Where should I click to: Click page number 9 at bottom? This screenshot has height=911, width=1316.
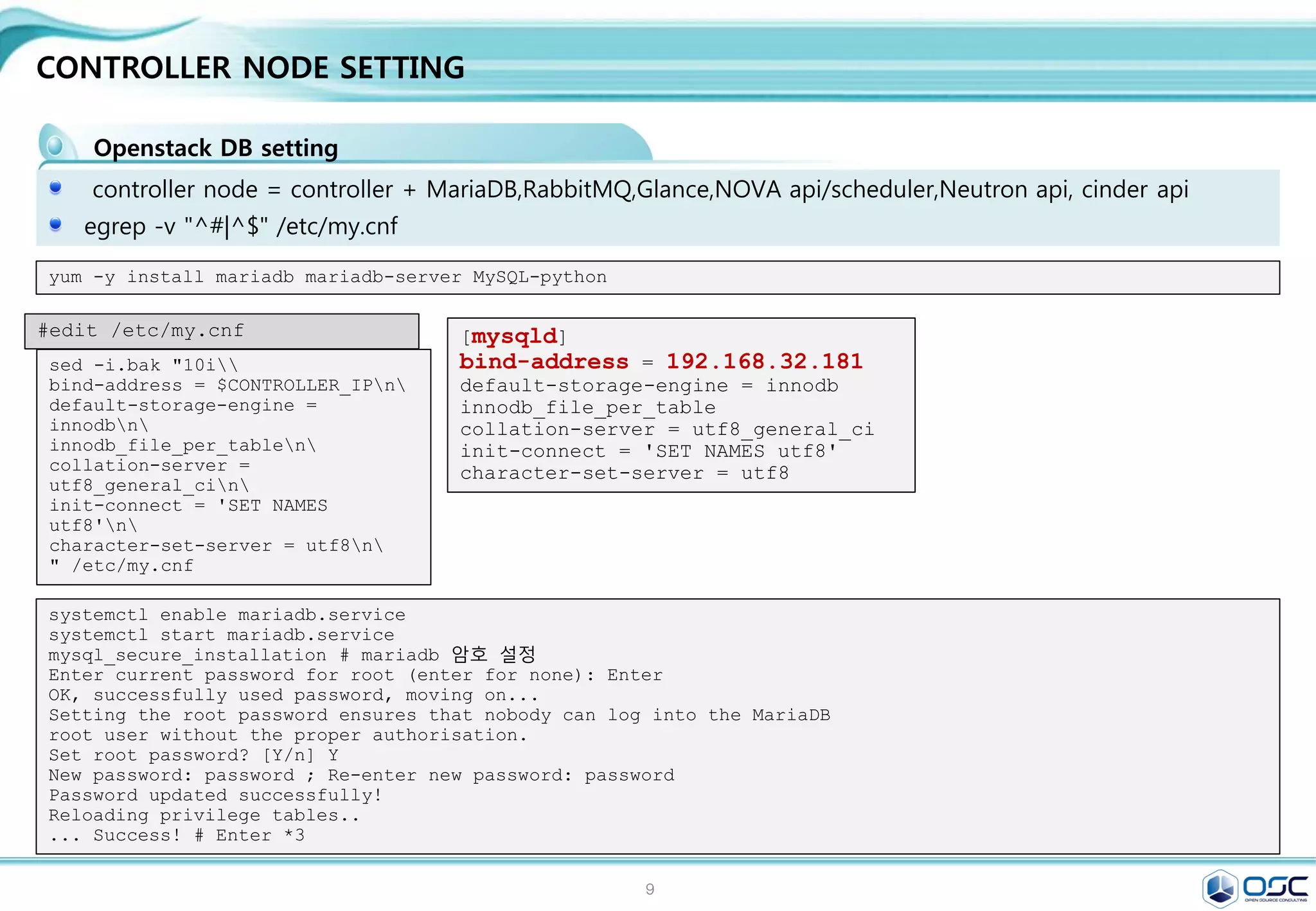(x=650, y=889)
